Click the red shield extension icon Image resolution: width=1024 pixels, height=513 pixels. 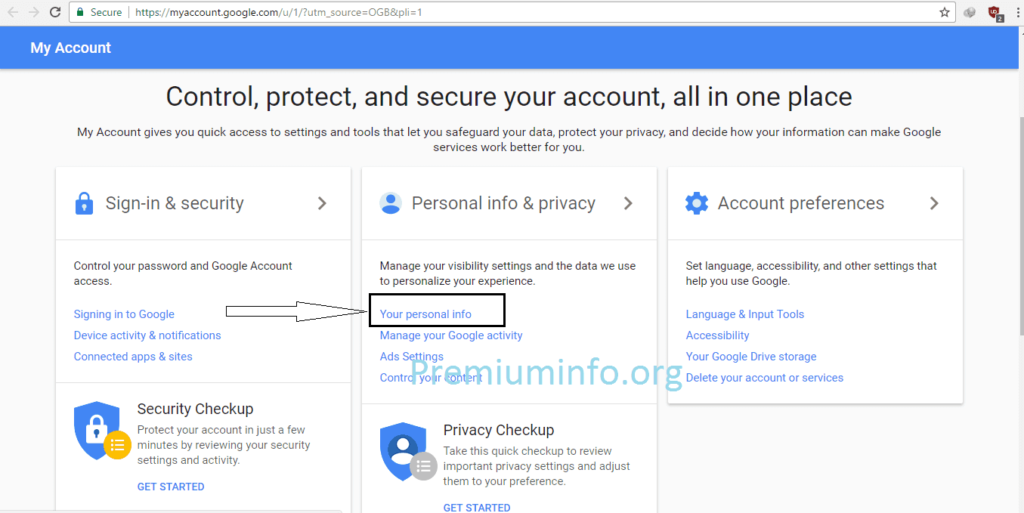pyautogui.click(x=994, y=13)
